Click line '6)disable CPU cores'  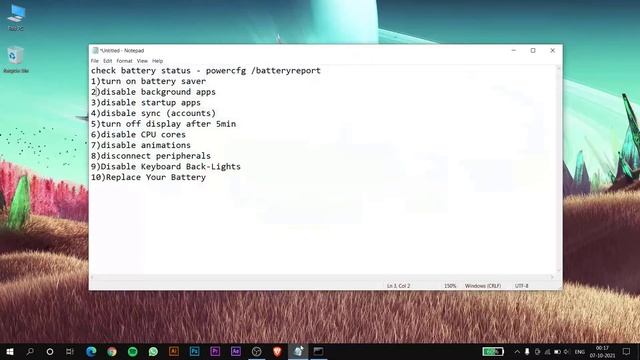pyautogui.click(x=138, y=134)
